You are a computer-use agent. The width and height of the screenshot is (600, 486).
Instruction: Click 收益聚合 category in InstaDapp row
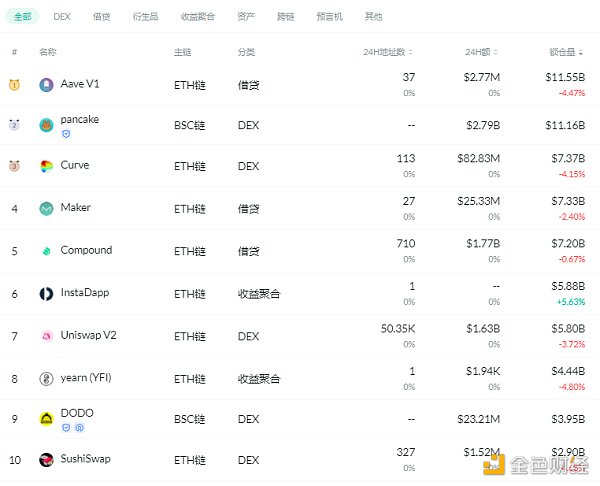tap(259, 294)
